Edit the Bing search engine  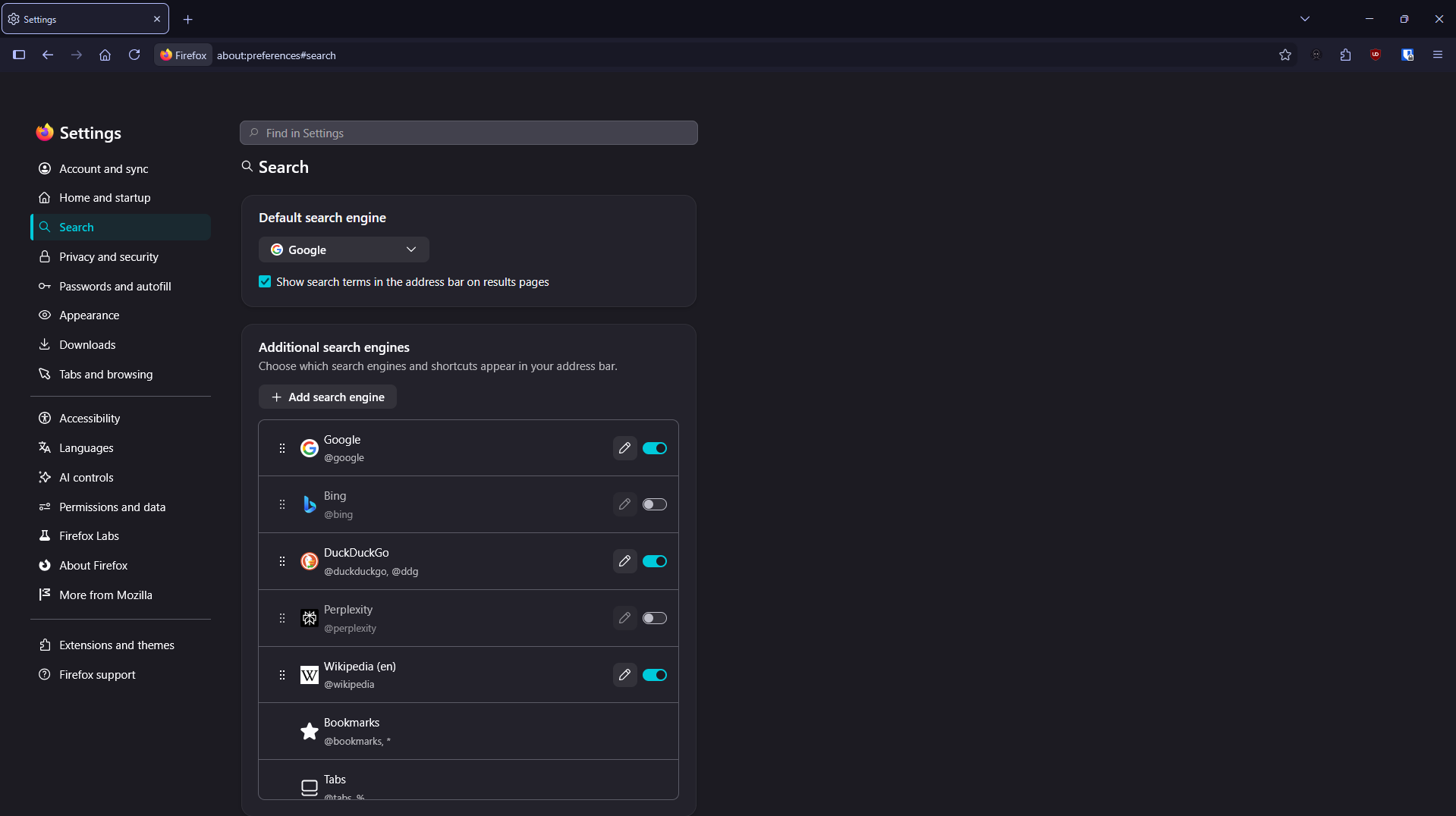pyautogui.click(x=624, y=504)
